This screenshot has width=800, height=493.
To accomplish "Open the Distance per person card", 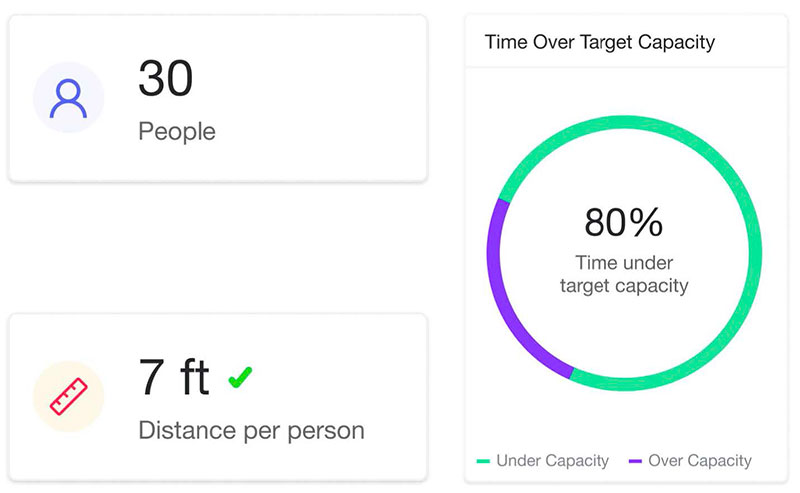I will point(218,397).
